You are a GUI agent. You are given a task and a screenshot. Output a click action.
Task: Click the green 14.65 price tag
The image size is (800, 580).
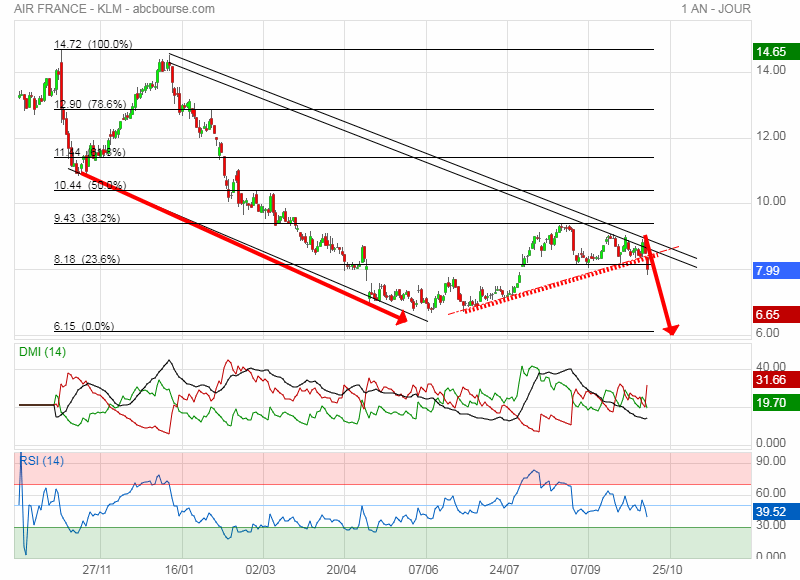coord(772,52)
